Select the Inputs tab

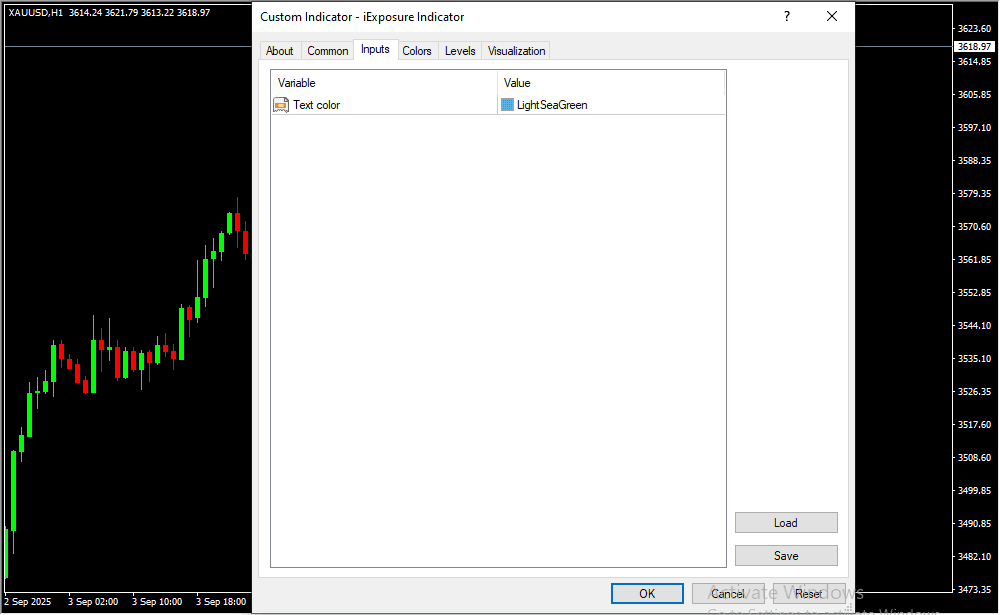[375, 50]
